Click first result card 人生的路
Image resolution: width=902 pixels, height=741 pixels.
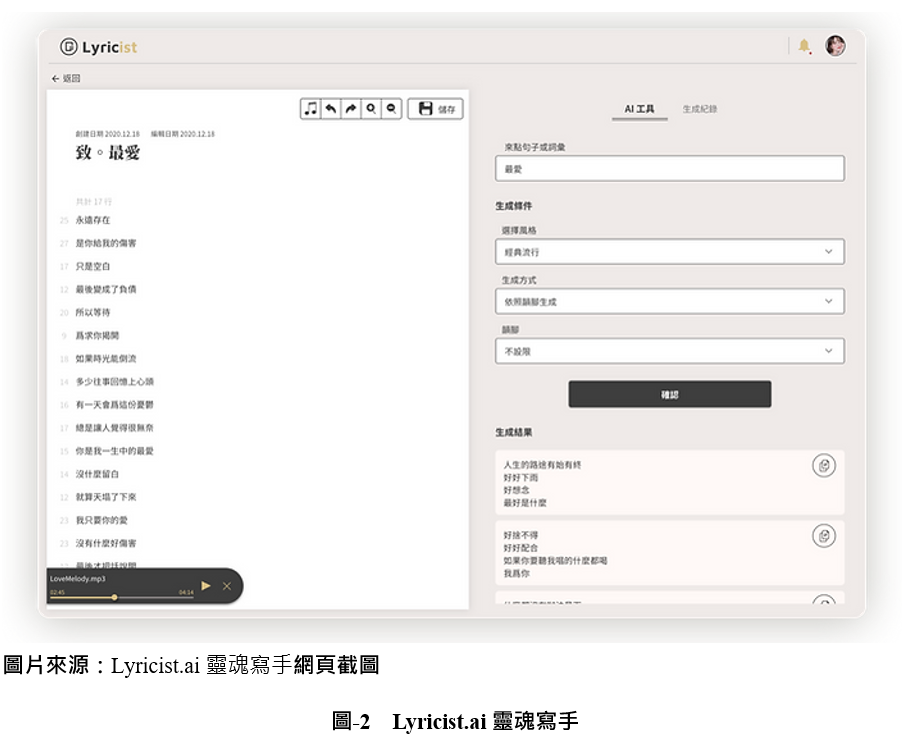[670, 482]
